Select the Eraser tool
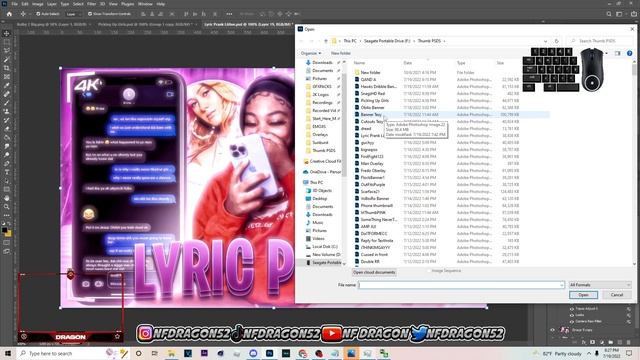Image resolution: width=640 pixels, height=360 pixels. 7,129
